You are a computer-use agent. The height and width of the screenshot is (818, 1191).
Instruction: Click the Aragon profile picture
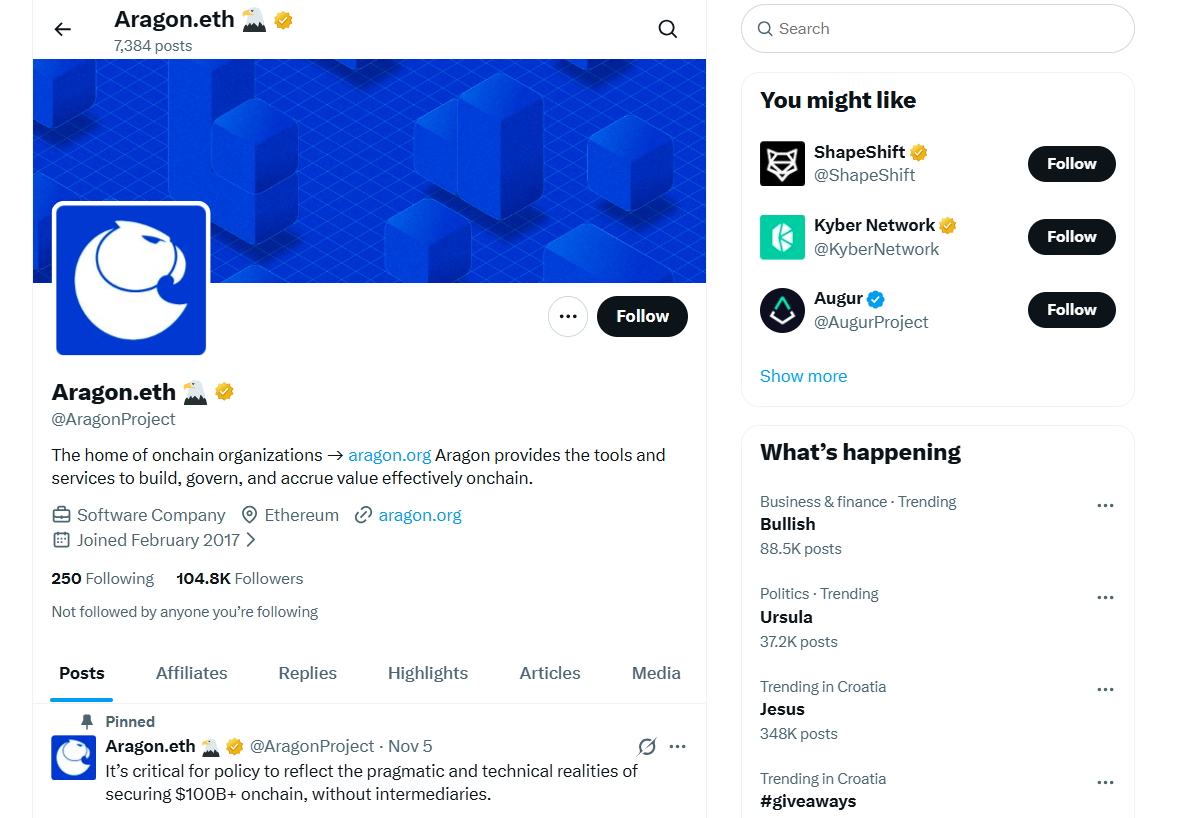pyautogui.click(x=131, y=279)
